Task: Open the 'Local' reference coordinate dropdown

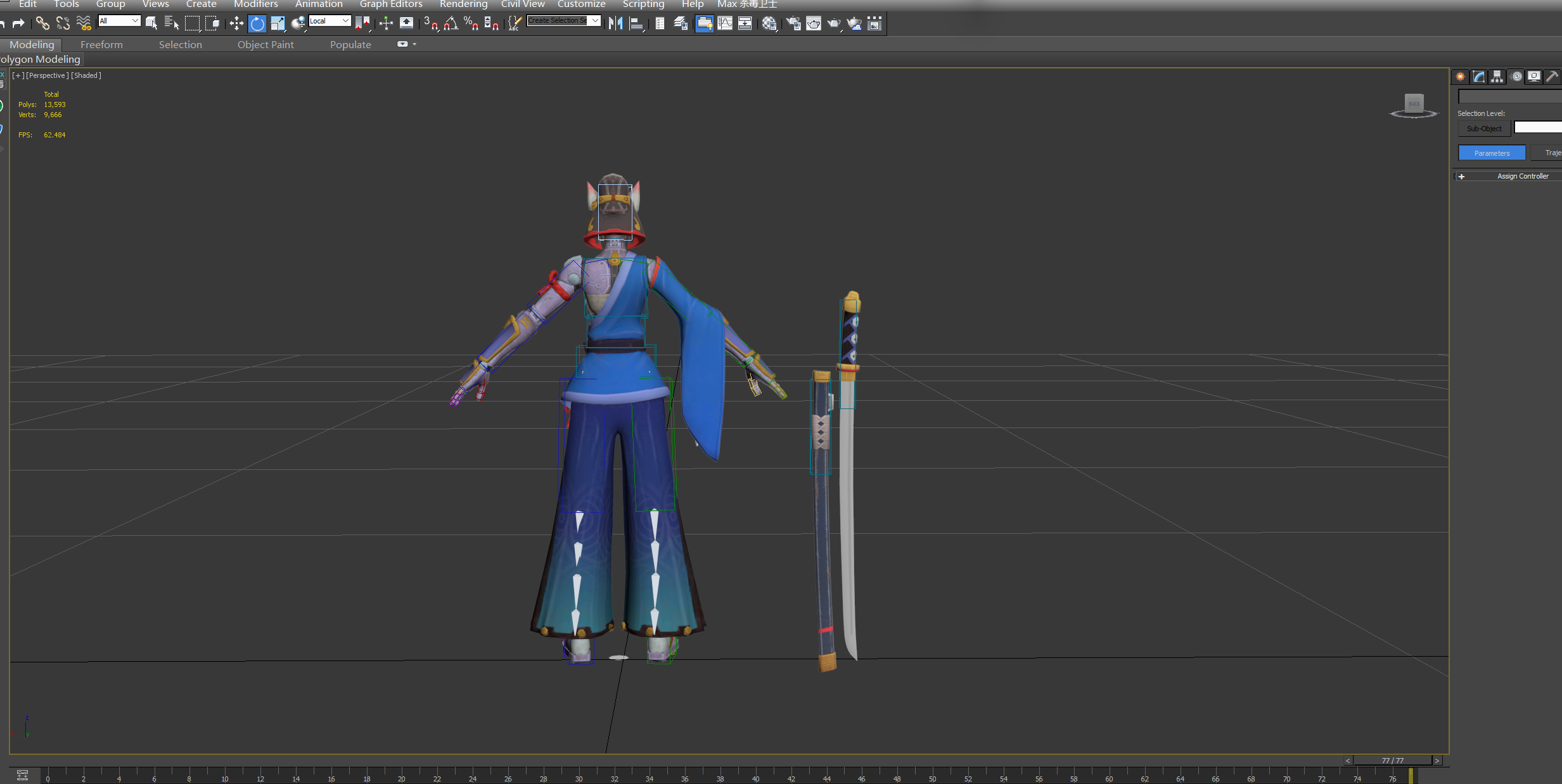Action: pyautogui.click(x=330, y=21)
